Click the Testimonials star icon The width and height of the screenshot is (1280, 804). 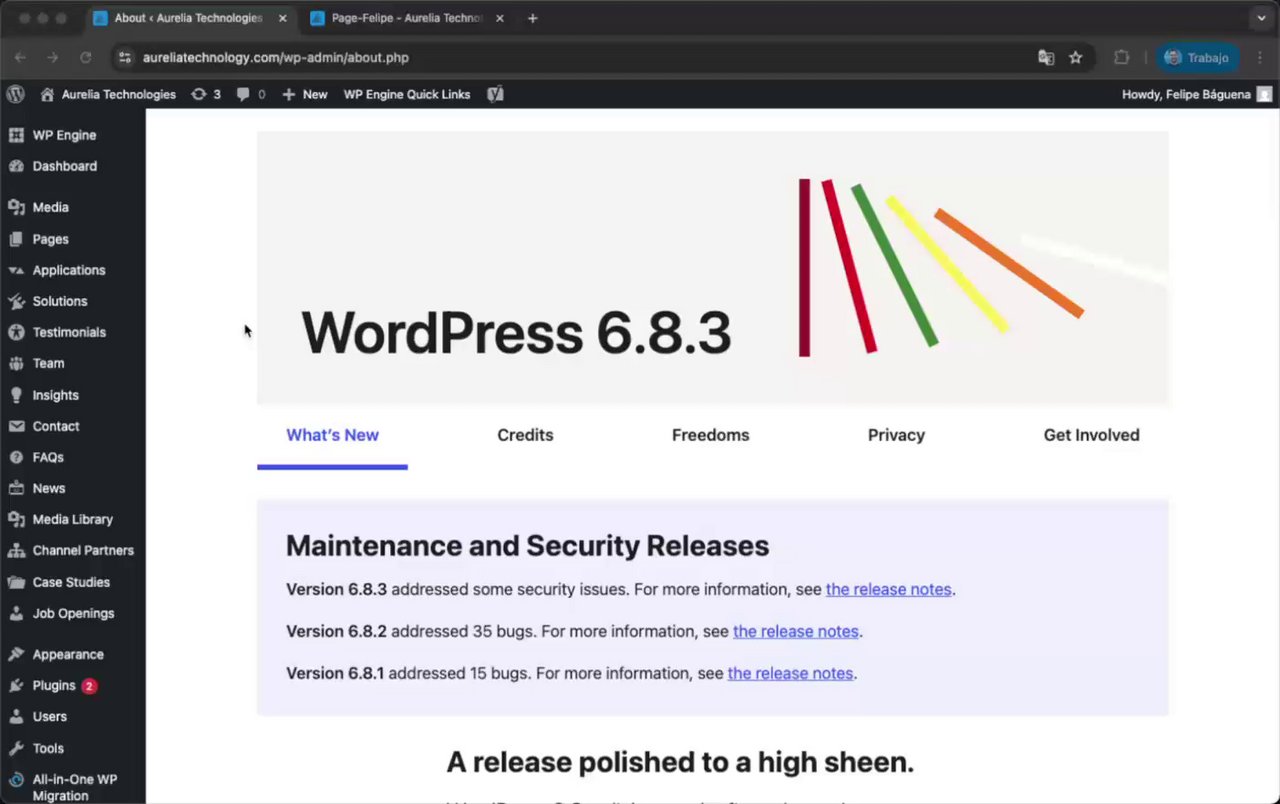coord(16,332)
